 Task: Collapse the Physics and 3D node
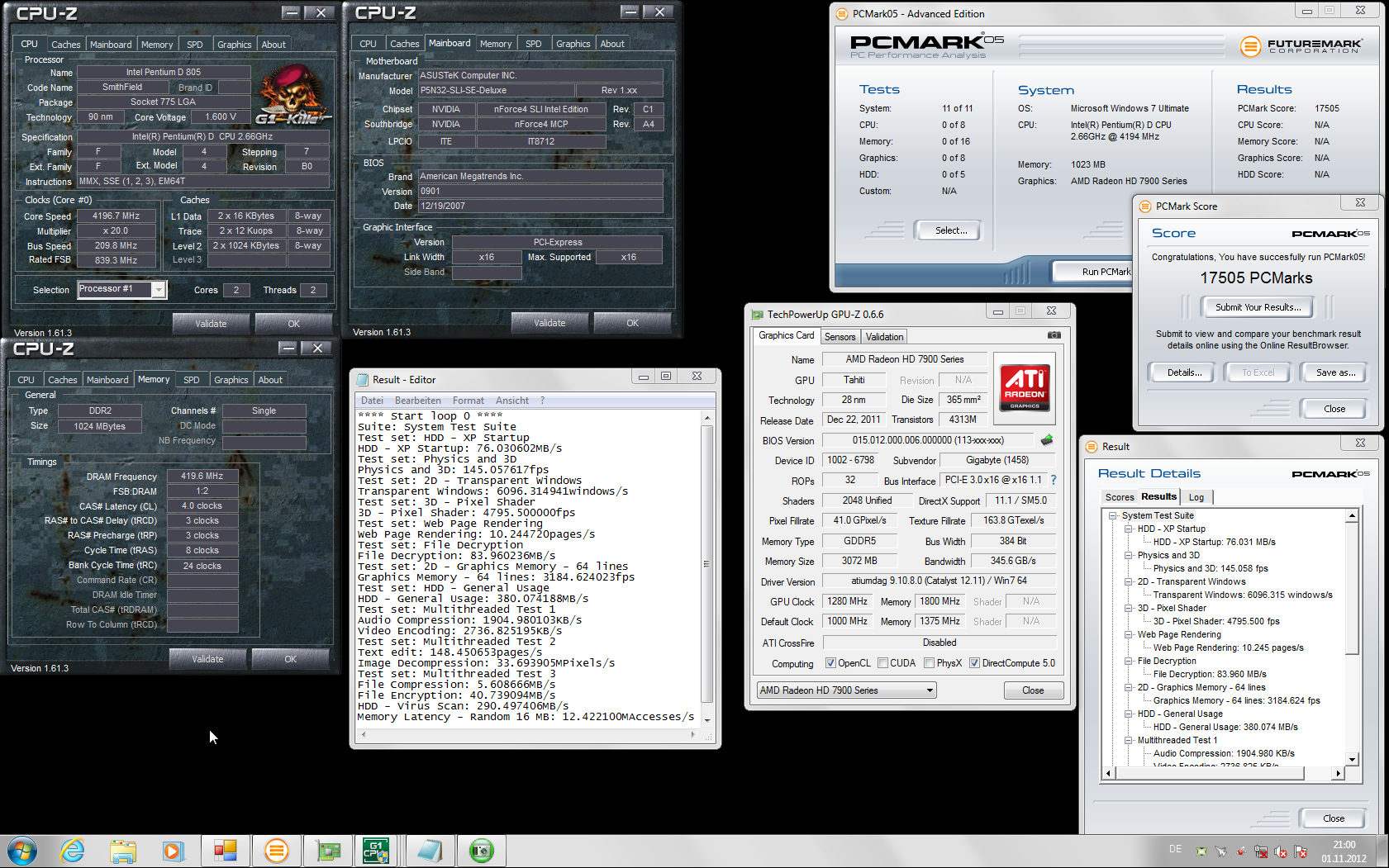(1129, 555)
